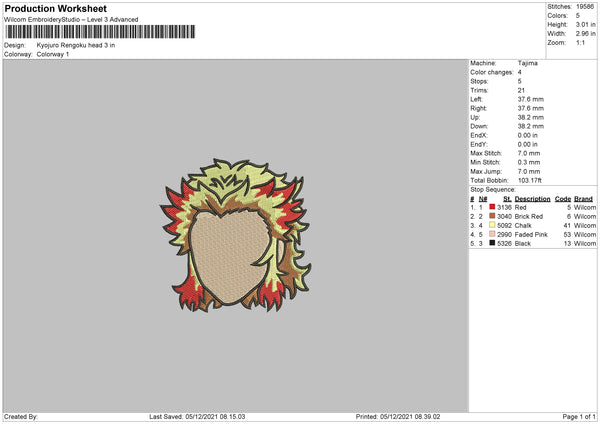Screen dimensions: 600x424
Task: Click the Height value '3.01 in'
Action: [586, 24]
